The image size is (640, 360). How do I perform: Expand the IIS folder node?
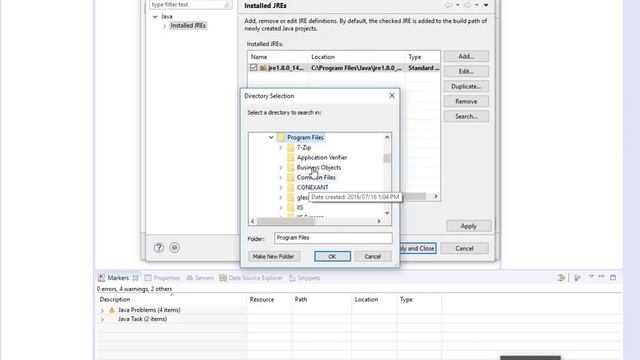pos(281,207)
